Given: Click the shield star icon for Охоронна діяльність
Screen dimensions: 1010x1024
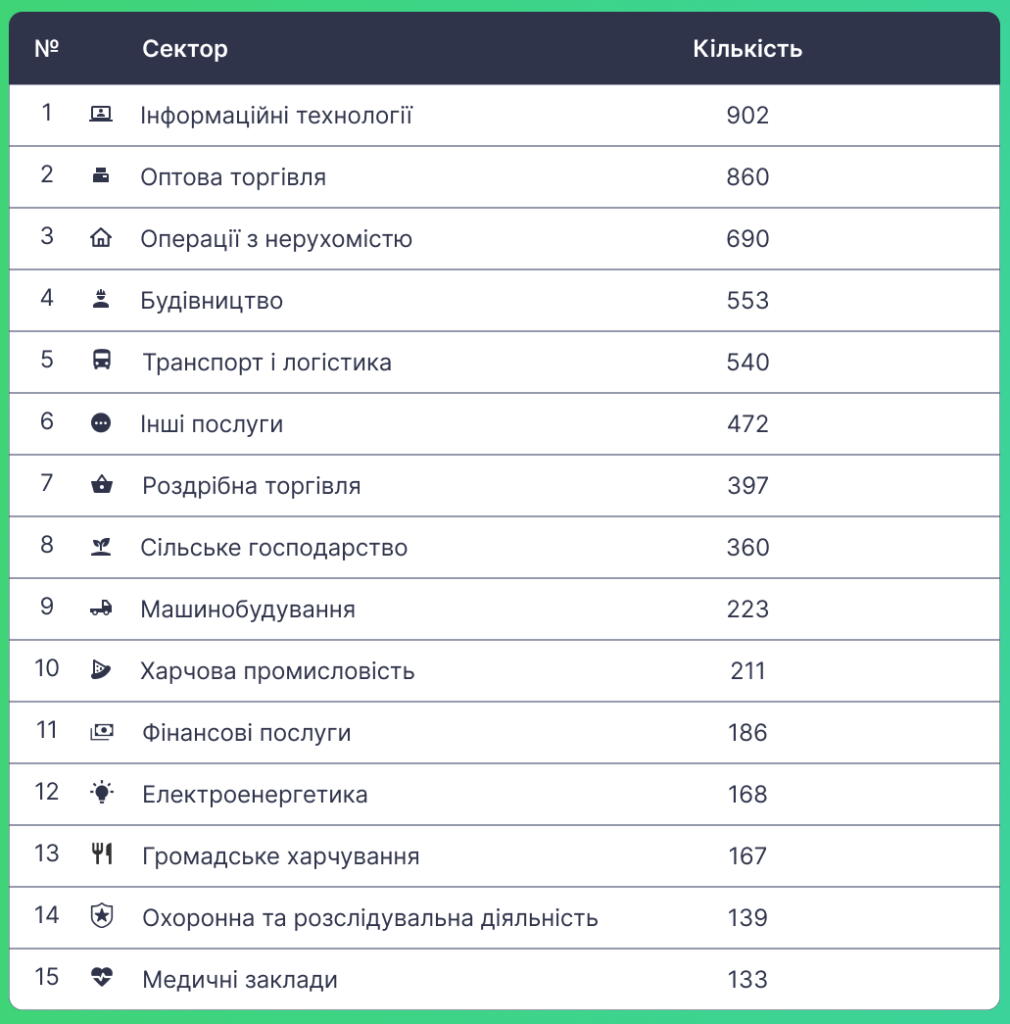Looking at the screenshot, I should pyautogui.click(x=101, y=916).
